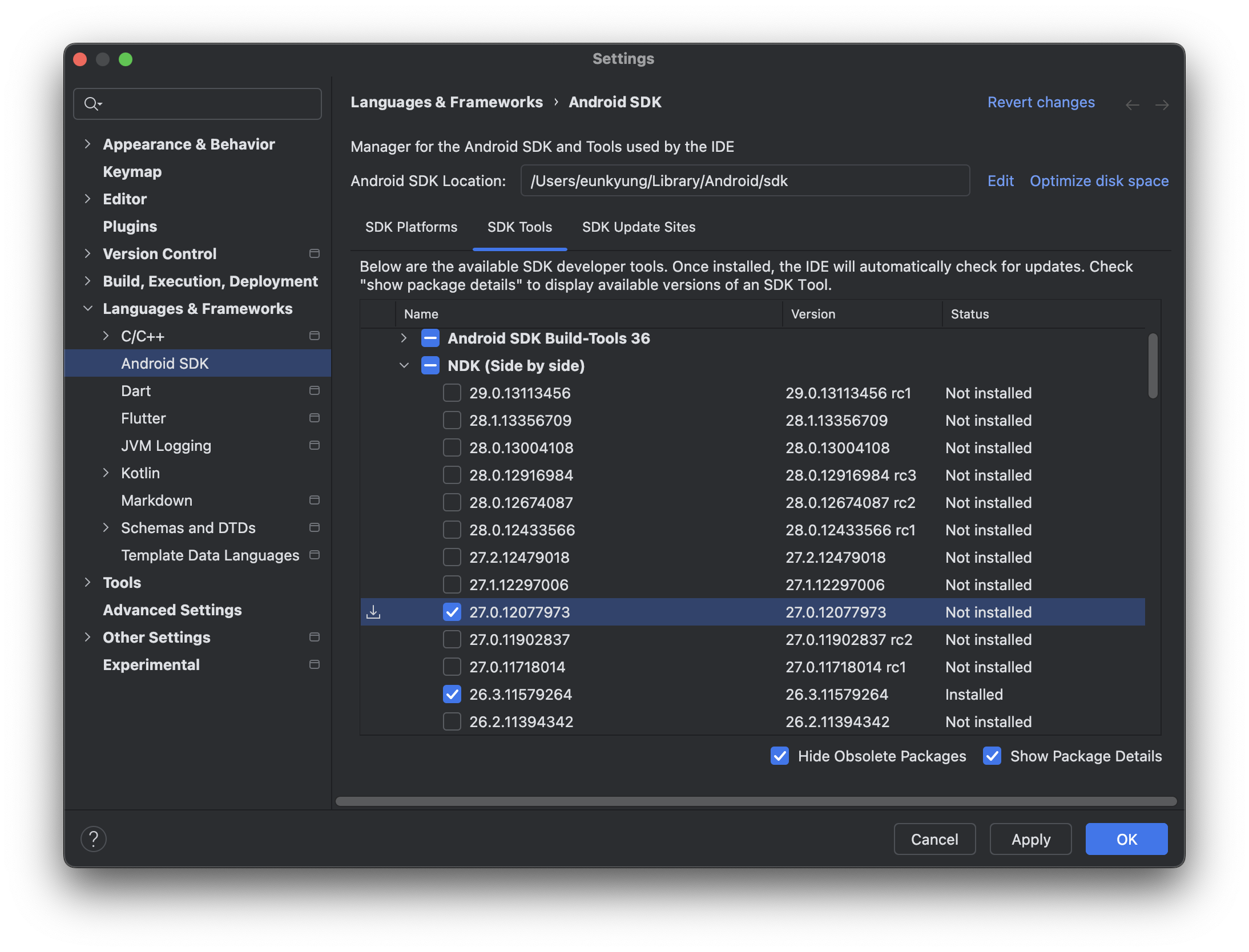
Task: Click the Optimize disk space link
Action: pos(1099,181)
